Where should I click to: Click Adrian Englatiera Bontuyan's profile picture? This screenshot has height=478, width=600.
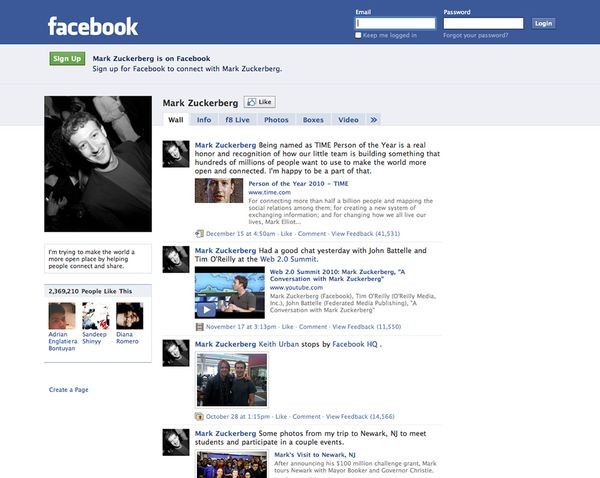[x=62, y=316]
